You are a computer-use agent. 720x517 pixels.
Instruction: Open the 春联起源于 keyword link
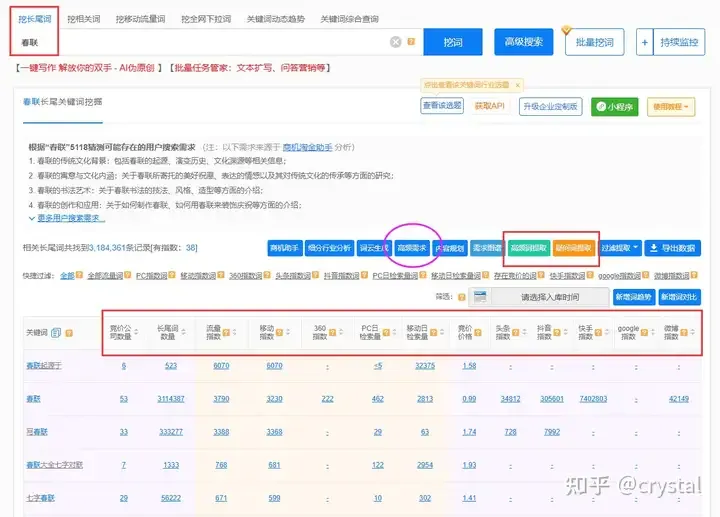coord(44,366)
